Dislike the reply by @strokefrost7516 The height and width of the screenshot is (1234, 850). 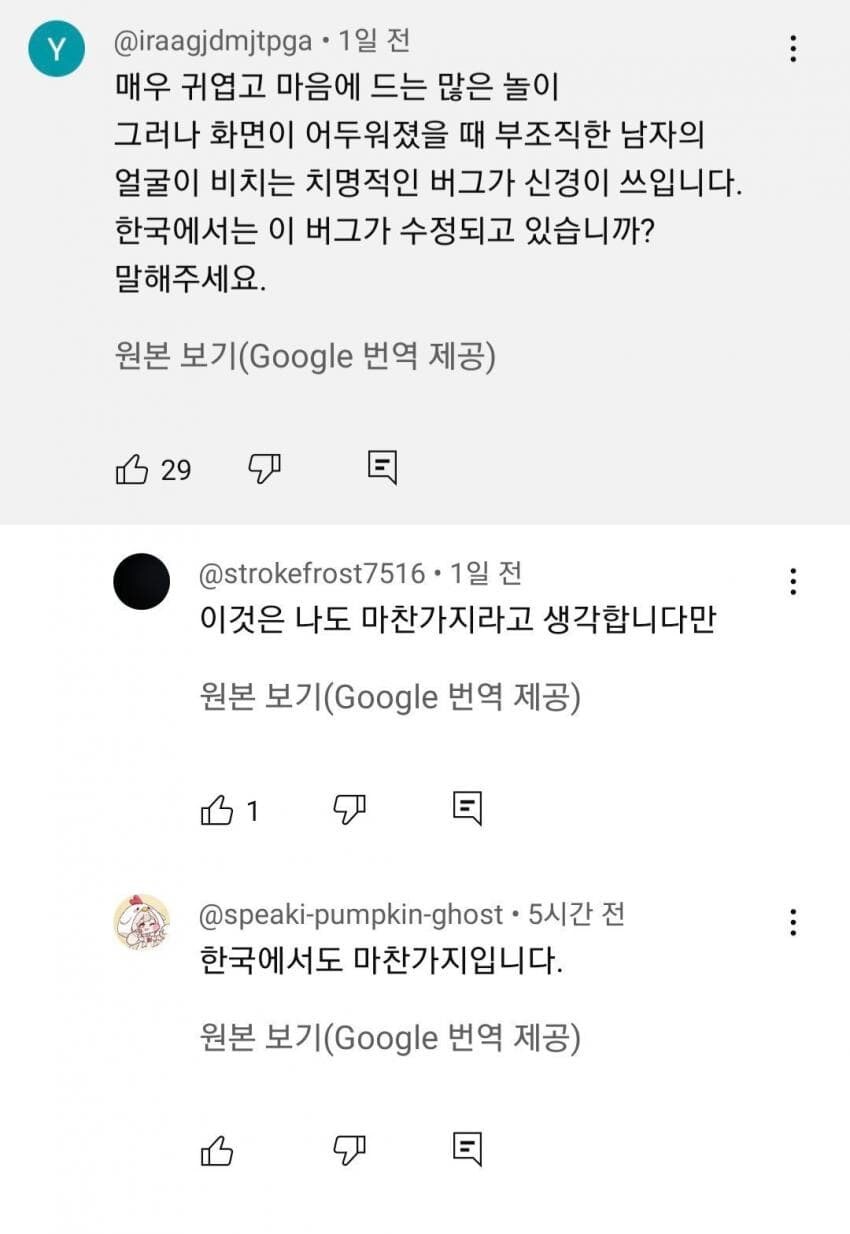349,810
